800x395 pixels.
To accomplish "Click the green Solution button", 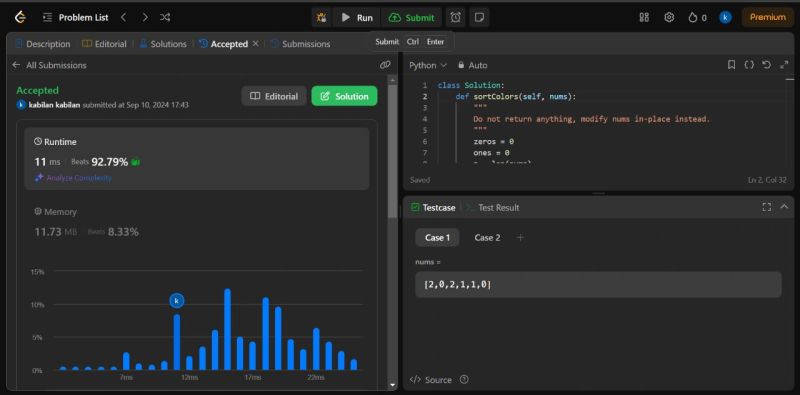I will click(344, 96).
